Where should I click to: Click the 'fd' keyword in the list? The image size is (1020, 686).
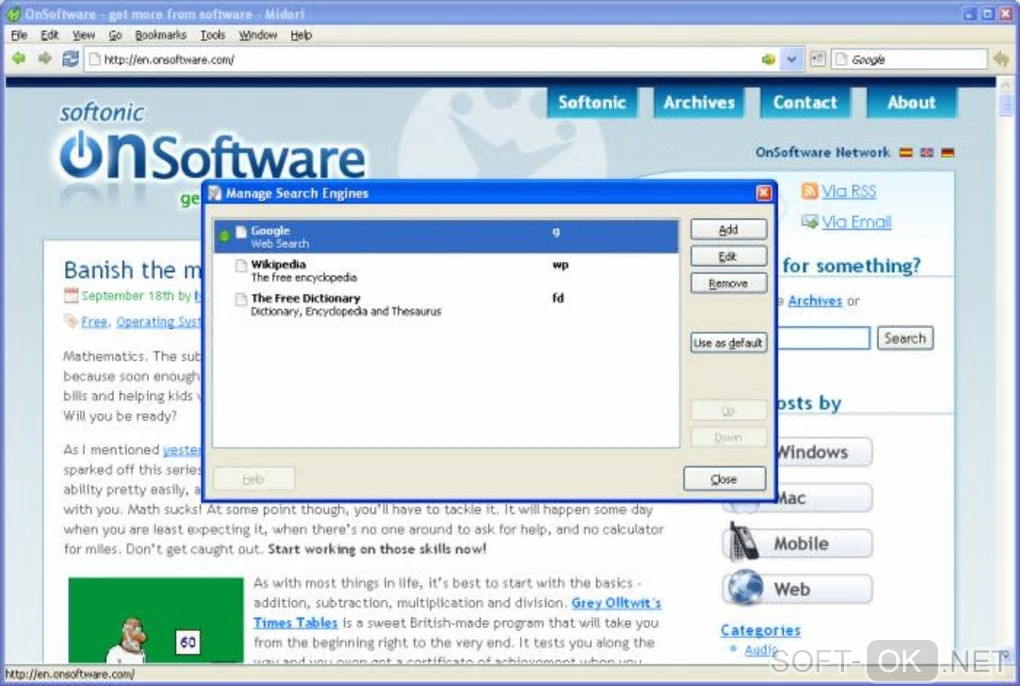click(558, 298)
